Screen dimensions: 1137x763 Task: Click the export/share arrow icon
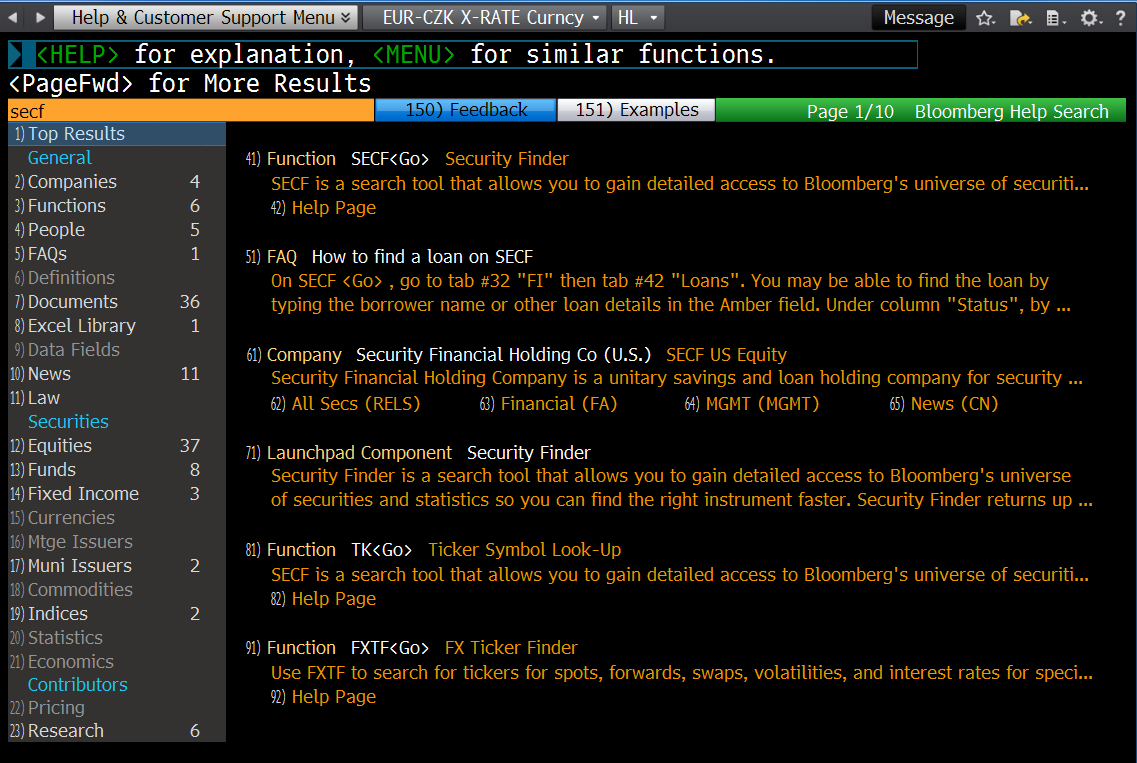point(1020,17)
